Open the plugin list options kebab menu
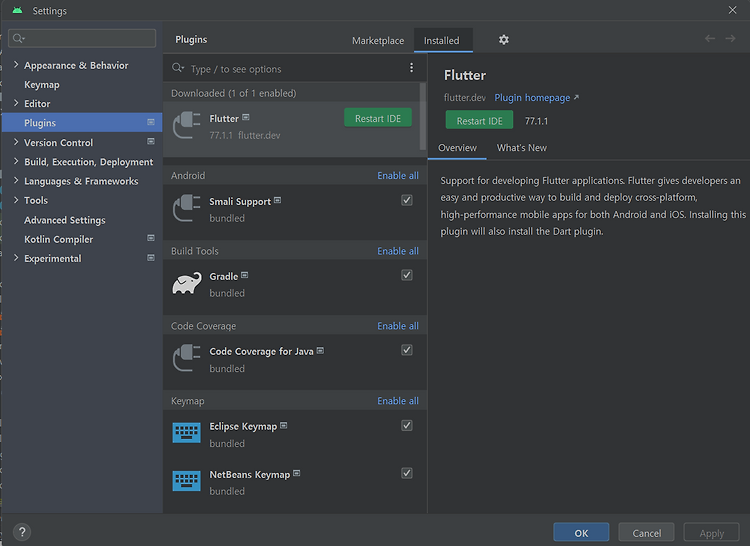Viewport: 750px width, 546px height. [411, 68]
